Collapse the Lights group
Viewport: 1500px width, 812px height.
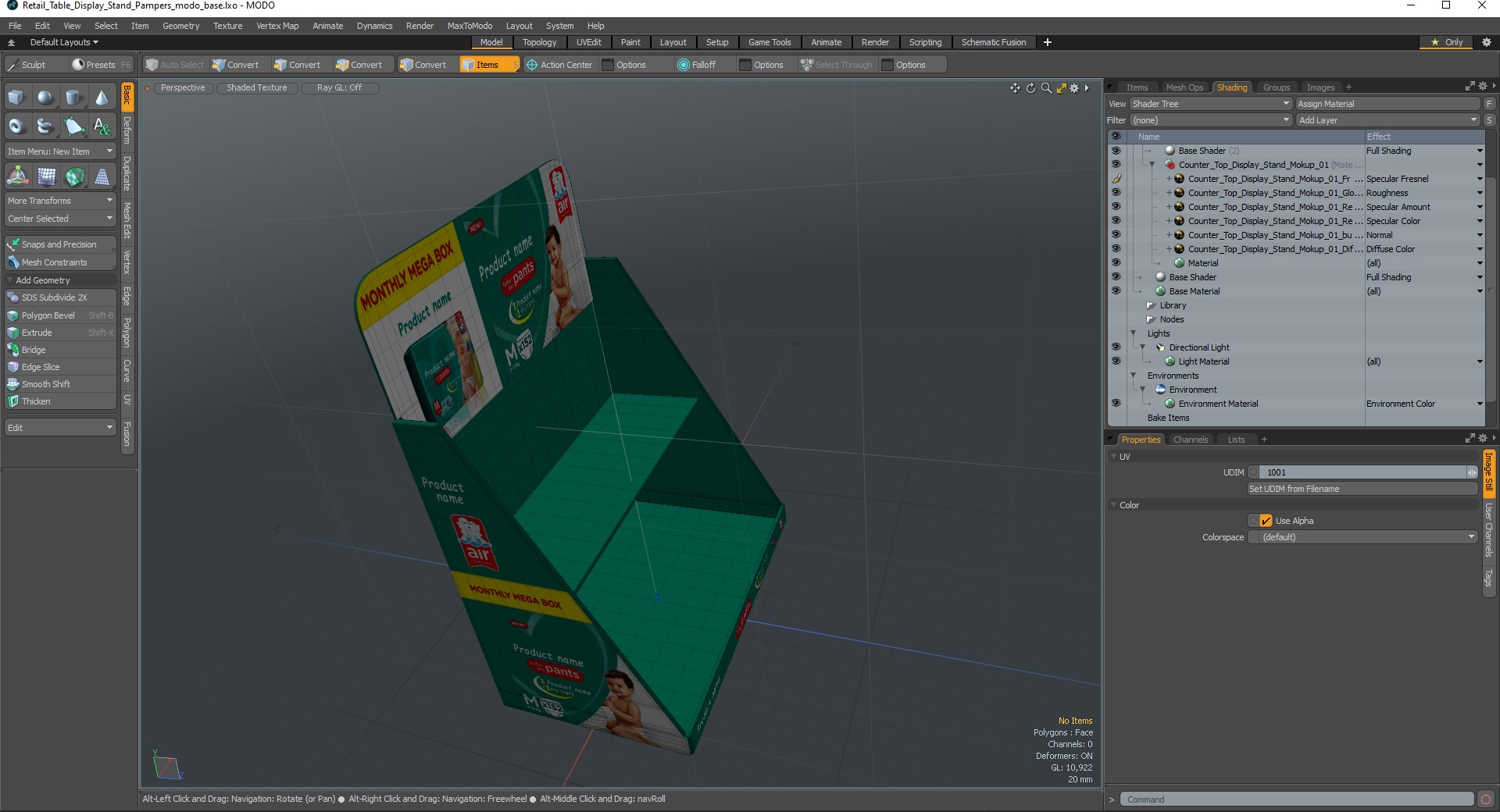(x=1133, y=333)
